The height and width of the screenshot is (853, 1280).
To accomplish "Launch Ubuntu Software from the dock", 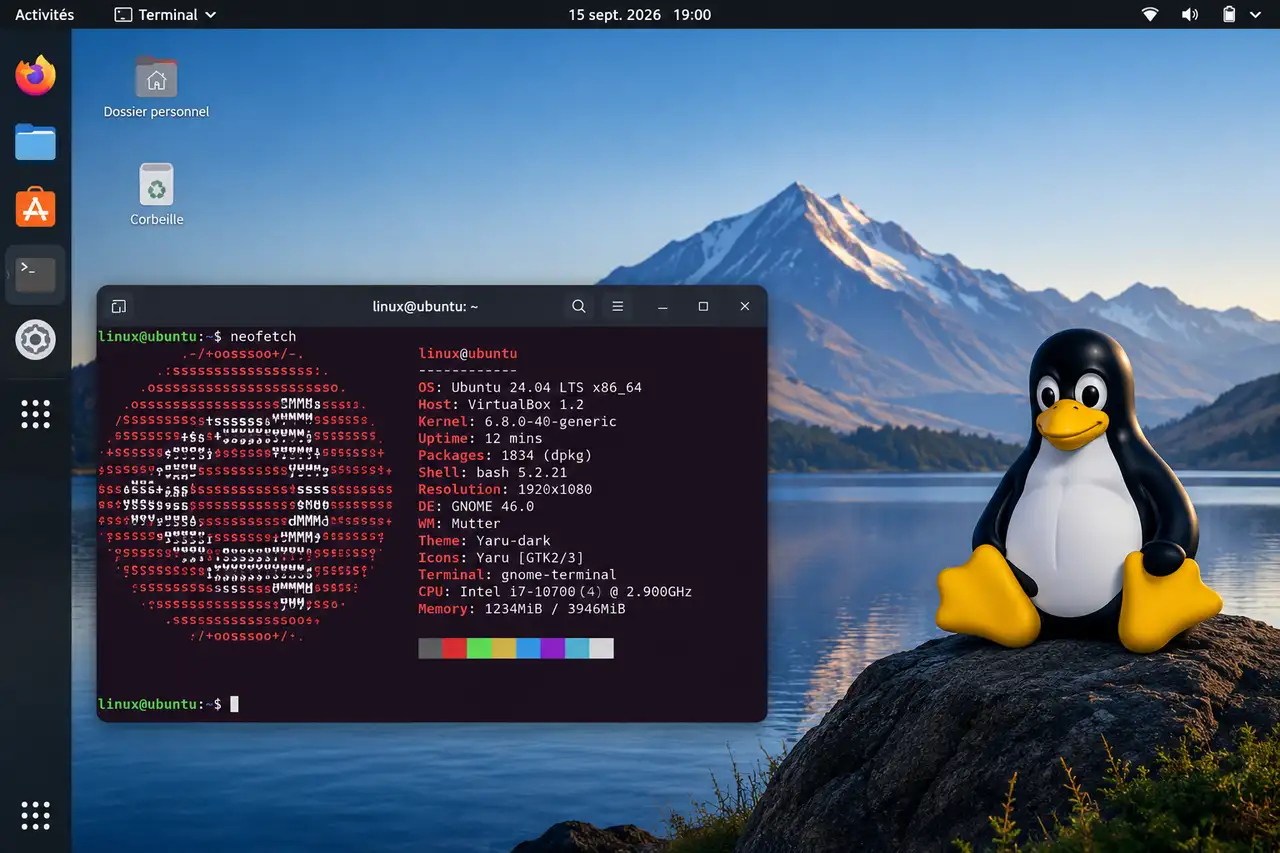I will pyautogui.click(x=35, y=207).
